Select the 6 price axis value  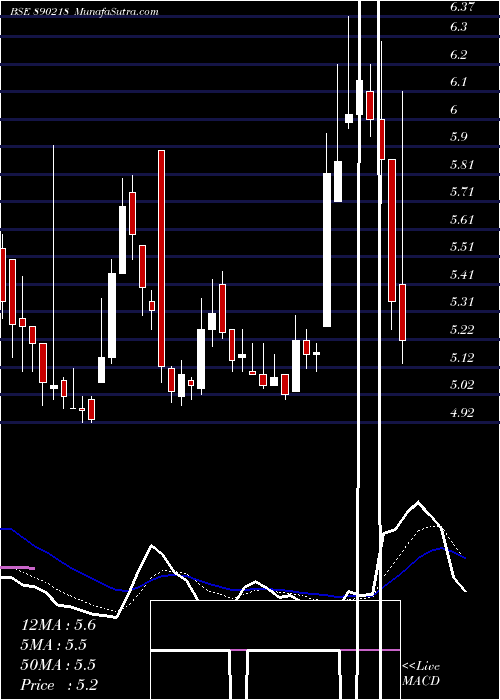[x=454, y=110]
